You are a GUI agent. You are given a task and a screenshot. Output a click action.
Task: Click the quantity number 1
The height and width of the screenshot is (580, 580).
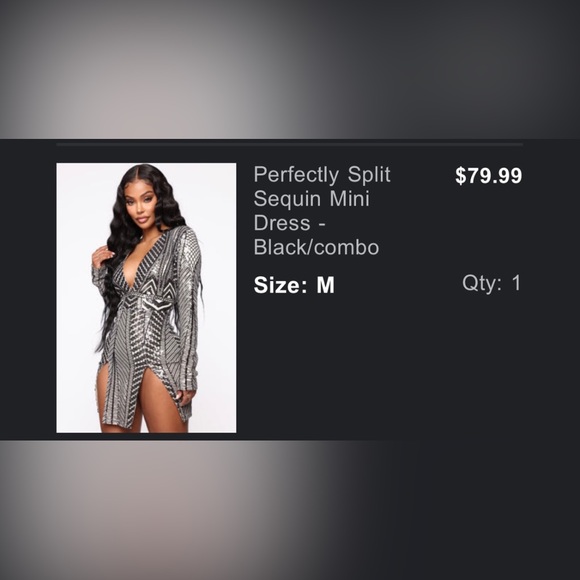point(516,283)
